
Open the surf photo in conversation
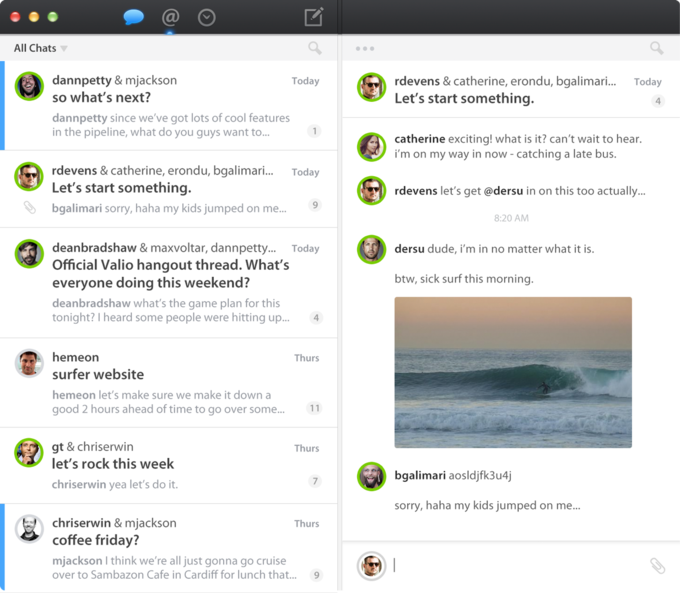(513, 372)
